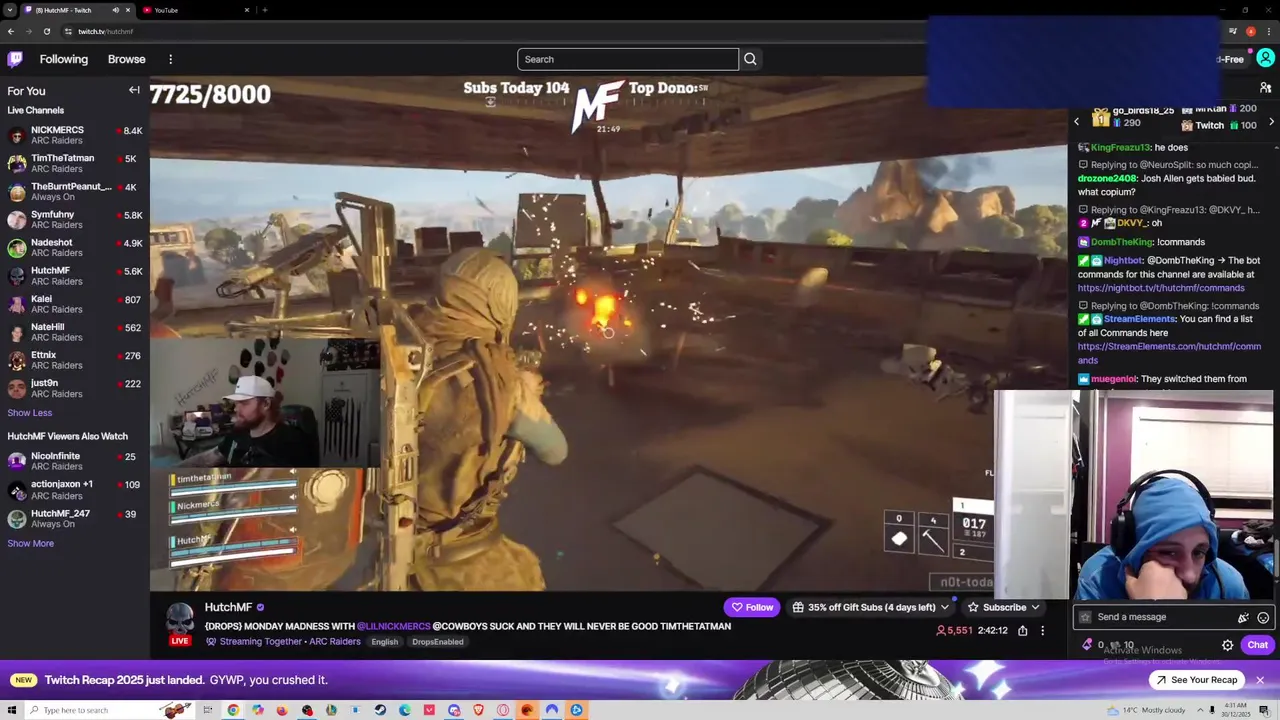The height and width of the screenshot is (720, 1280).
Task: Open the Twitch home logo
Action: pos(15,59)
